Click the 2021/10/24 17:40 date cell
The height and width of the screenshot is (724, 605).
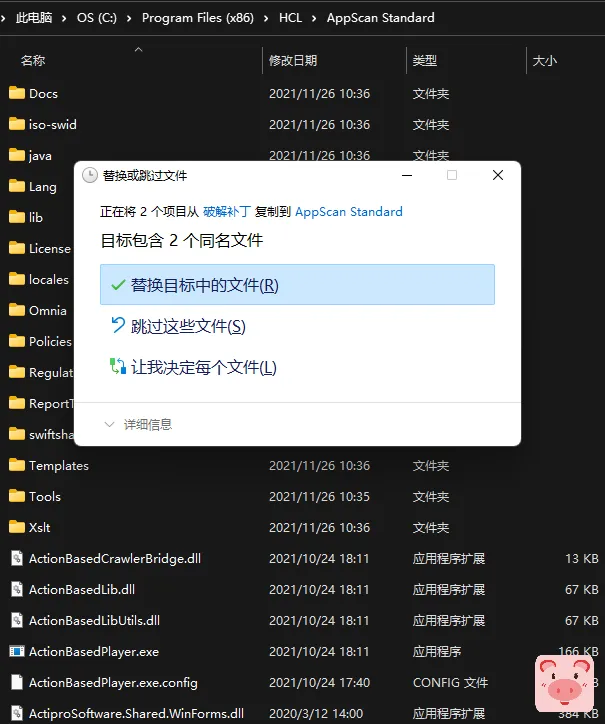coord(320,682)
